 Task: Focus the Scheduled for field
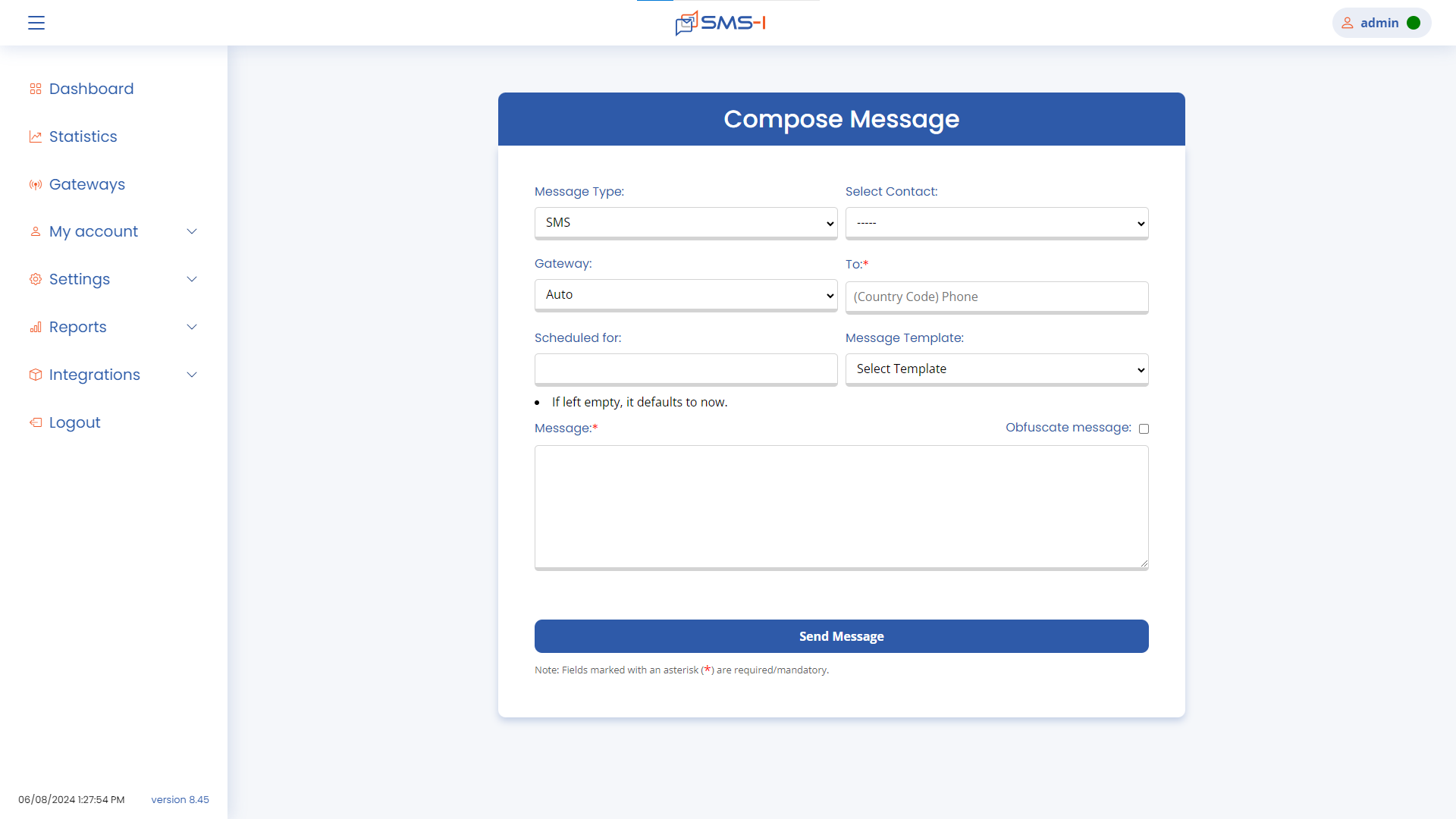pyautogui.click(x=686, y=369)
